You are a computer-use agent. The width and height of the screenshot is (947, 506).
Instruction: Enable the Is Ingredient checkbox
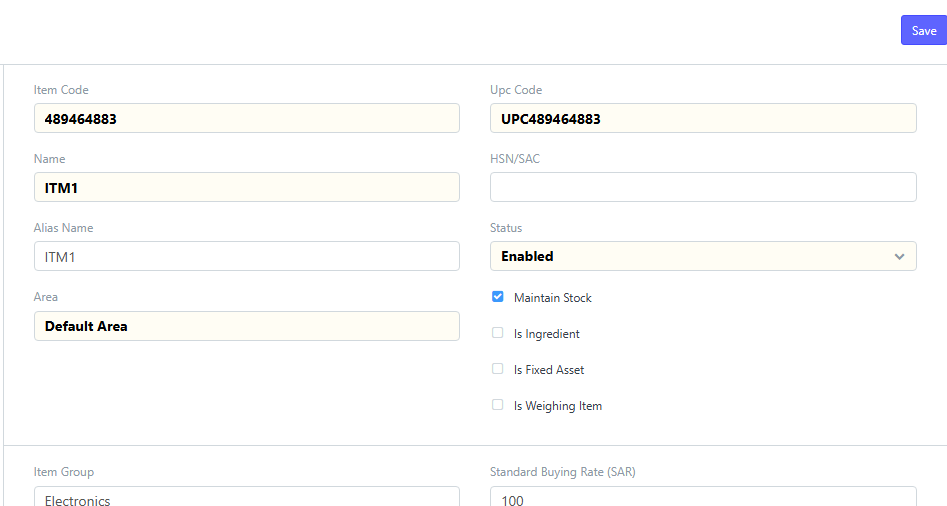click(x=498, y=333)
